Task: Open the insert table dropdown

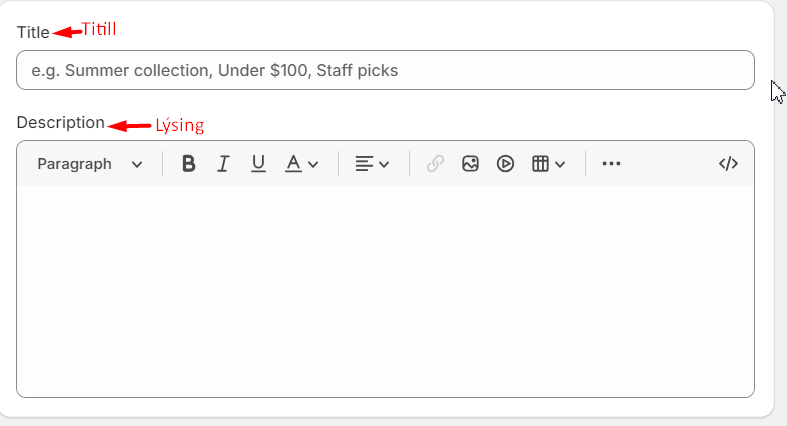Action: (548, 164)
